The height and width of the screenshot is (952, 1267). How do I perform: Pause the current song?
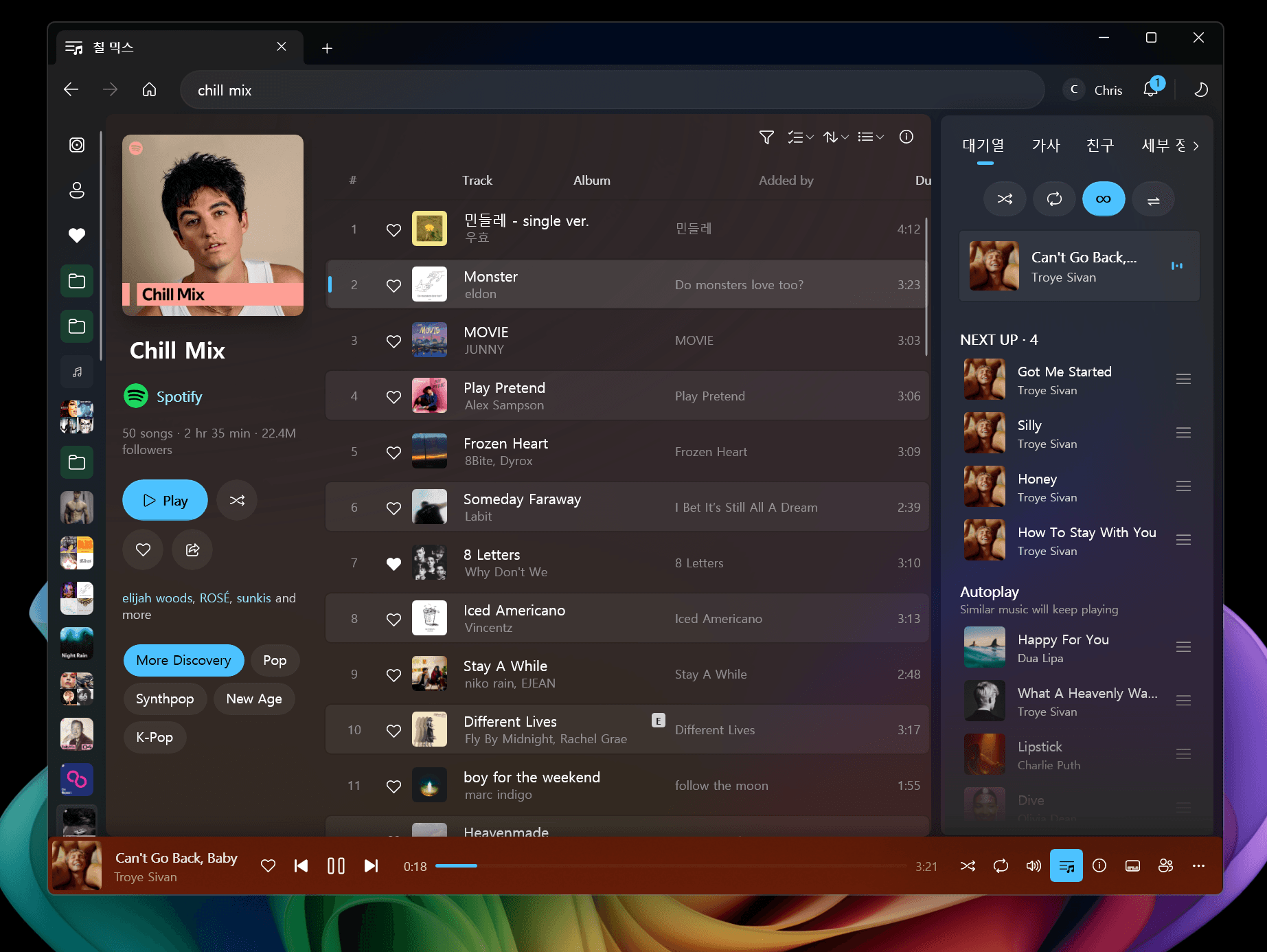(336, 866)
